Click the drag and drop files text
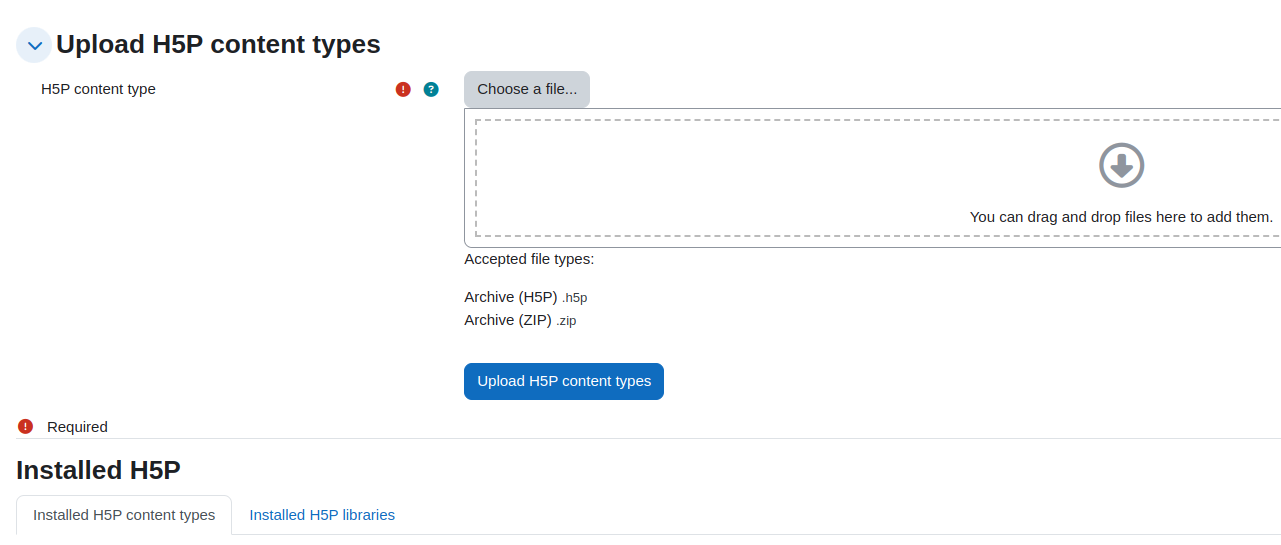Screen dimensions: 1281x545 coord(1121,216)
